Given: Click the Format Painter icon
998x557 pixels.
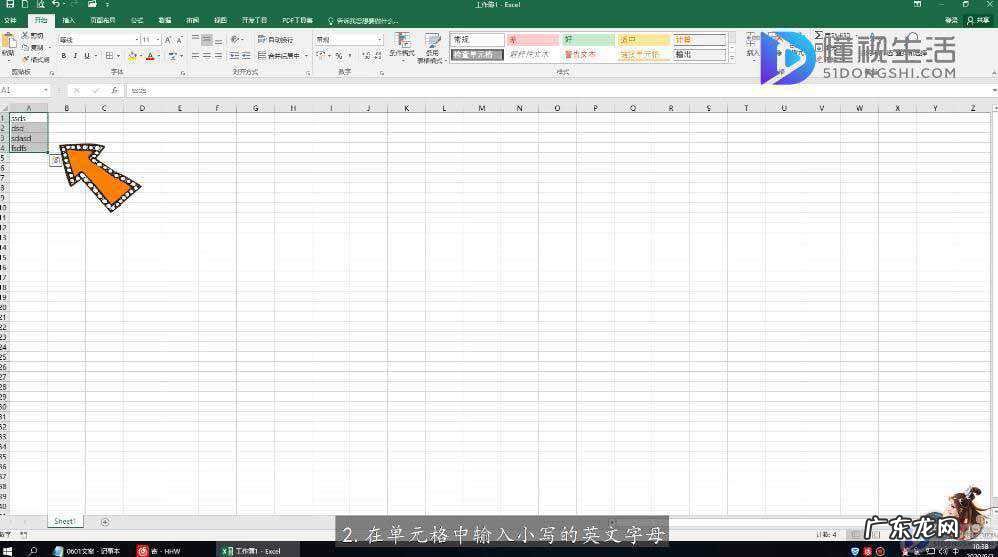Looking at the screenshot, I should click(x=35, y=59).
